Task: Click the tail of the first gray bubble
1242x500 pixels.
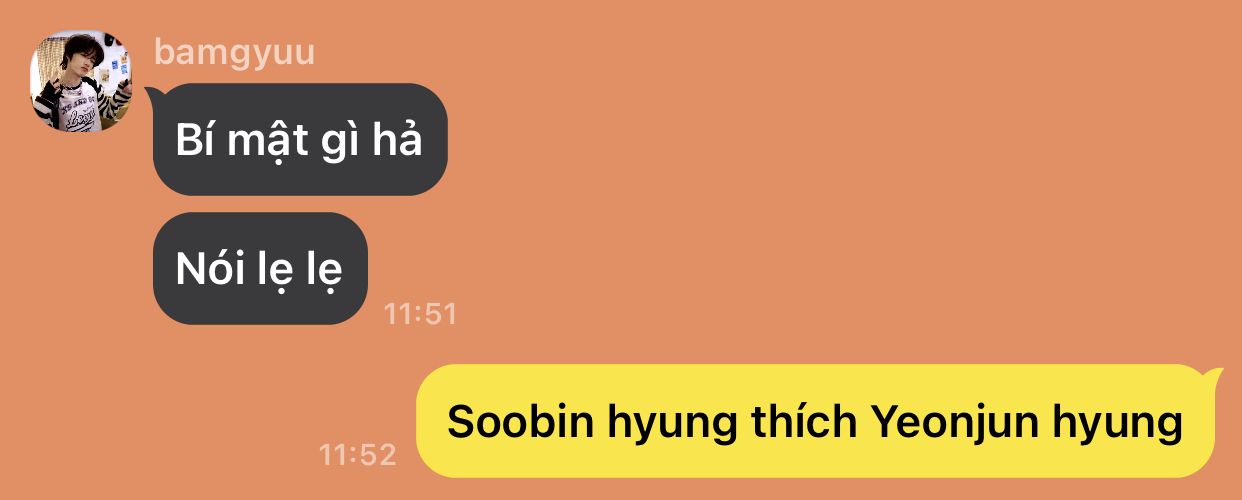Action: tap(154, 96)
